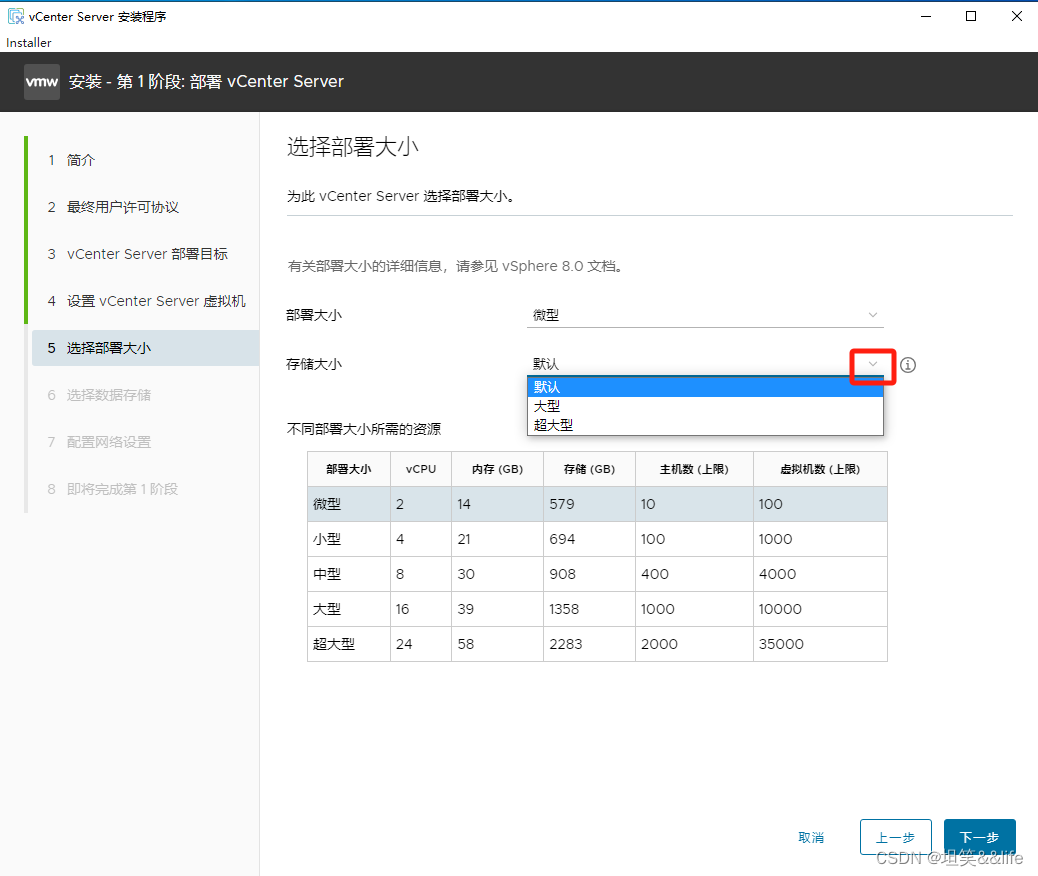Click the 取消 link
This screenshot has width=1038, height=876.
click(x=811, y=838)
